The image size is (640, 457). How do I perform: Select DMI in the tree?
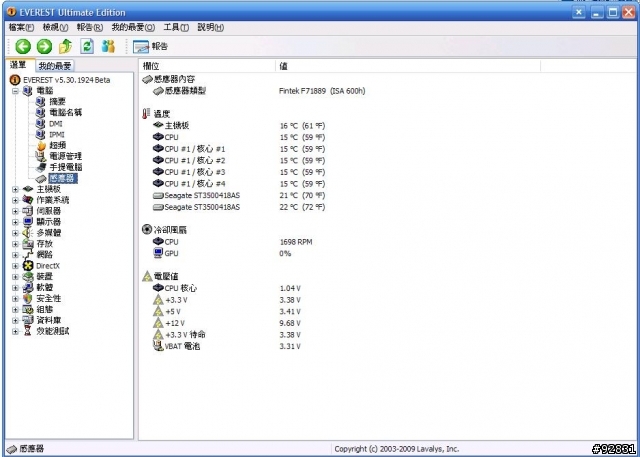[56, 124]
